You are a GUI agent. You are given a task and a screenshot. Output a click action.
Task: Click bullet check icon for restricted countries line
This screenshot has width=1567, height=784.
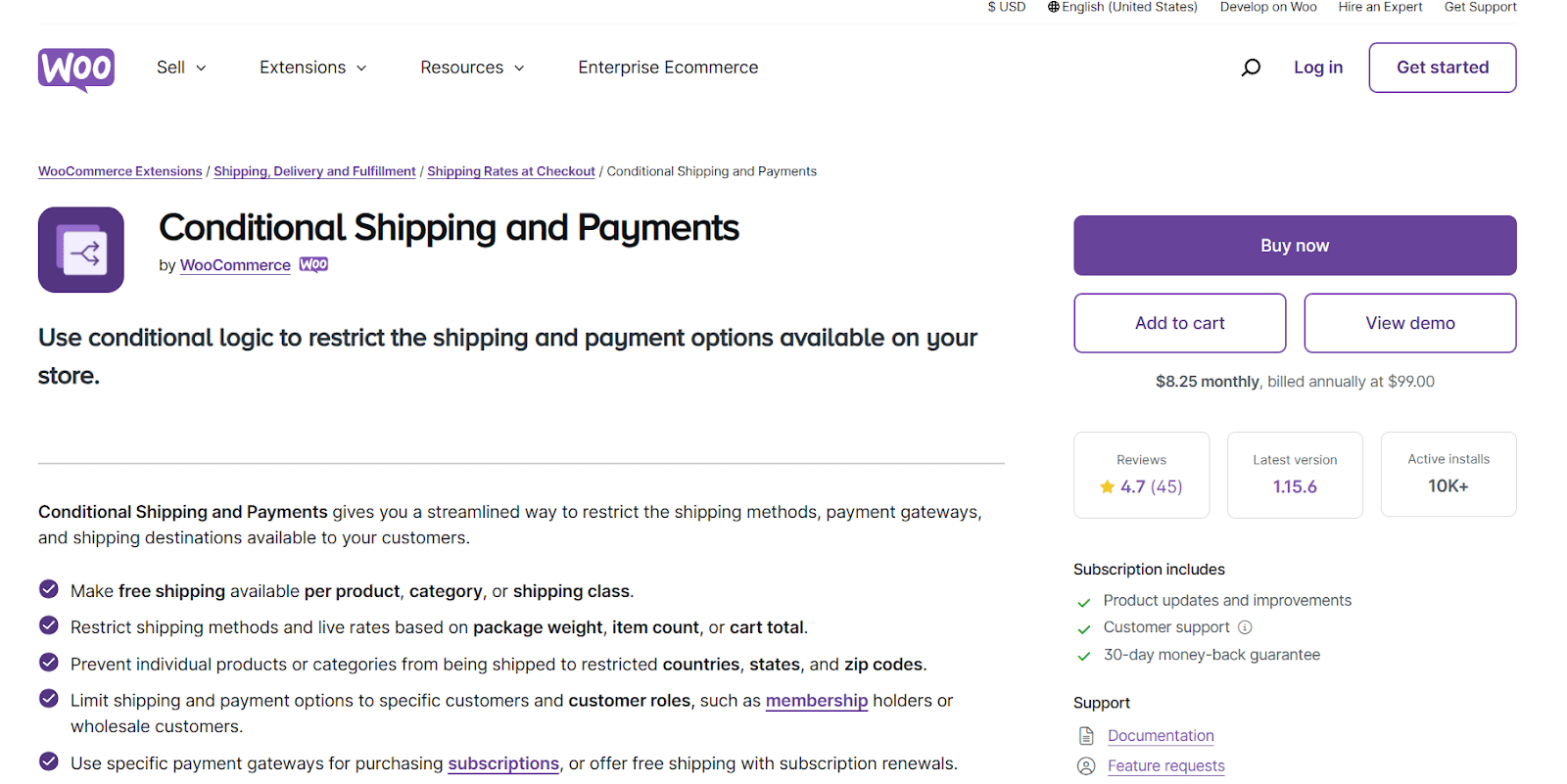(x=48, y=663)
